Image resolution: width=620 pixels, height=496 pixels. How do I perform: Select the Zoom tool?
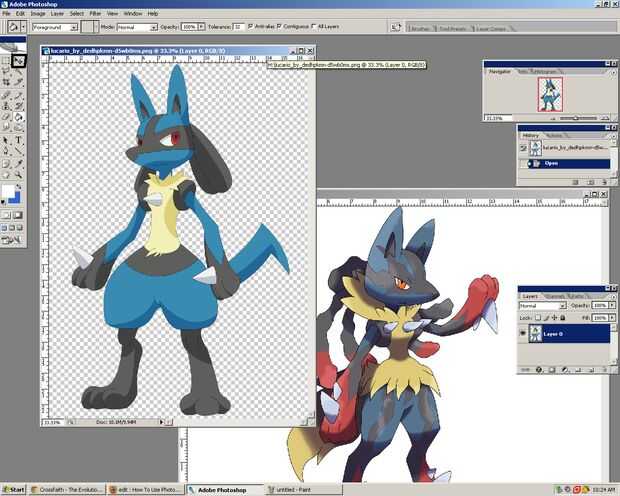pos(18,175)
